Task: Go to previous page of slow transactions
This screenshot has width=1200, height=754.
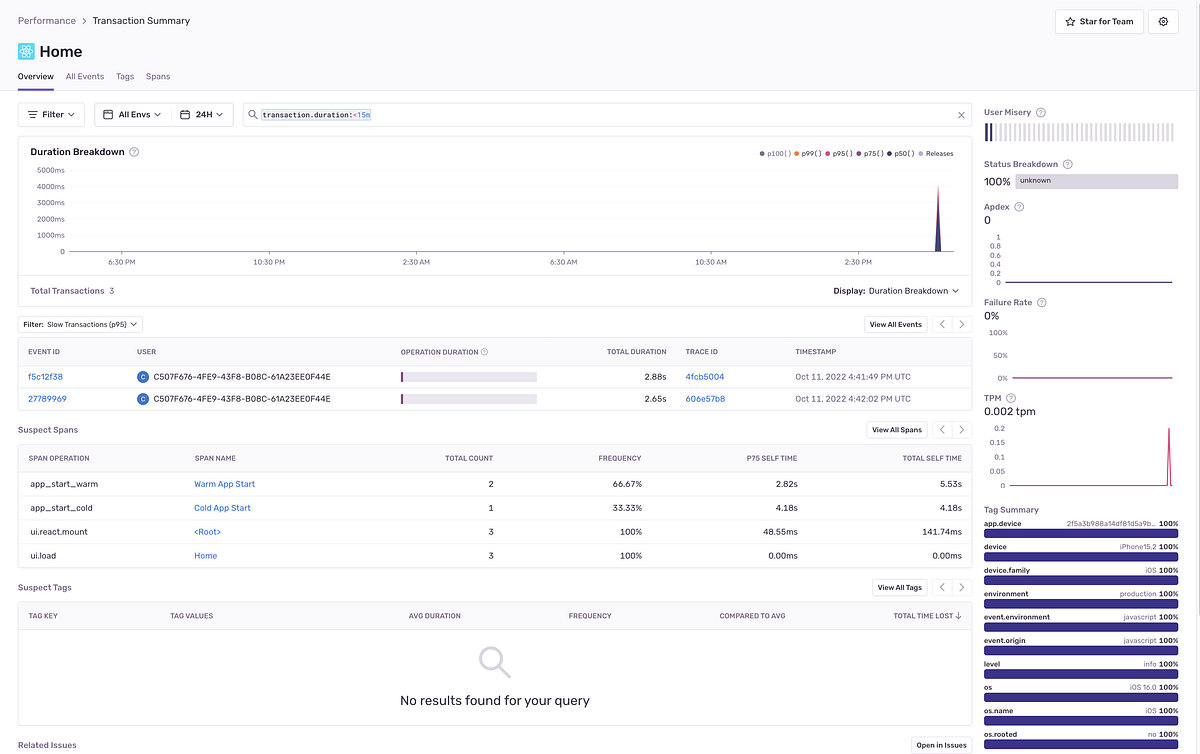Action: (x=942, y=324)
